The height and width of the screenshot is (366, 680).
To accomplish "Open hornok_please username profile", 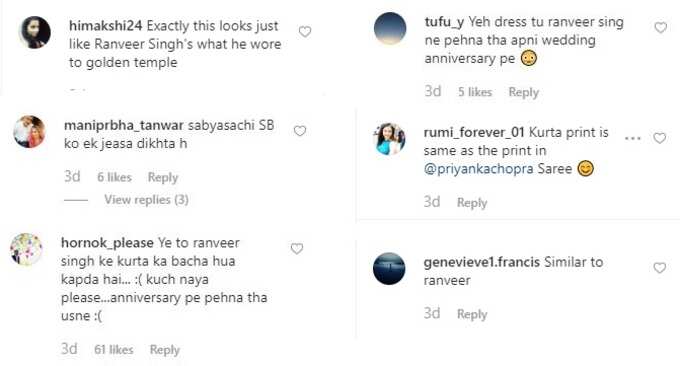I will point(107,243).
